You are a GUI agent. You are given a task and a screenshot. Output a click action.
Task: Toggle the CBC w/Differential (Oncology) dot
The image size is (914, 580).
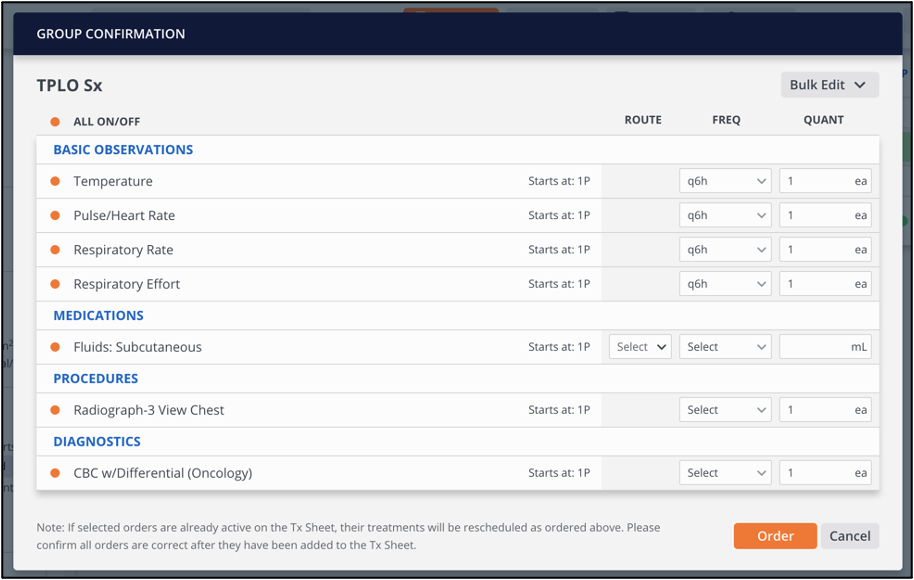[x=55, y=473]
